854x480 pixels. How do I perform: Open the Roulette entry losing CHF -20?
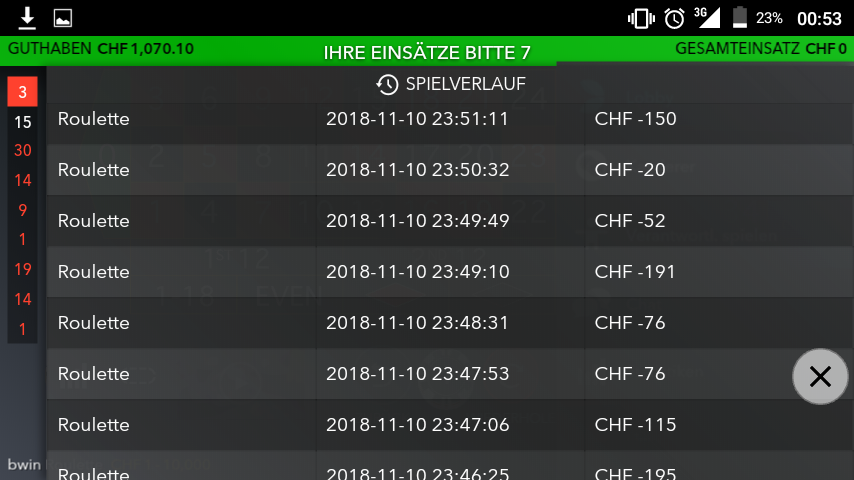450,170
